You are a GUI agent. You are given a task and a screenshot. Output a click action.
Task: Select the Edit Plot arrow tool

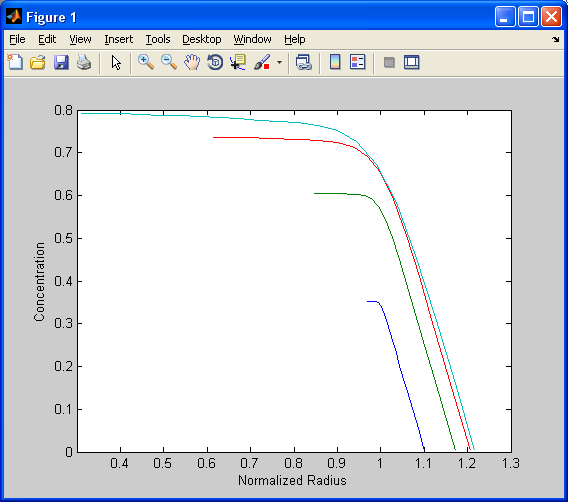click(116, 63)
